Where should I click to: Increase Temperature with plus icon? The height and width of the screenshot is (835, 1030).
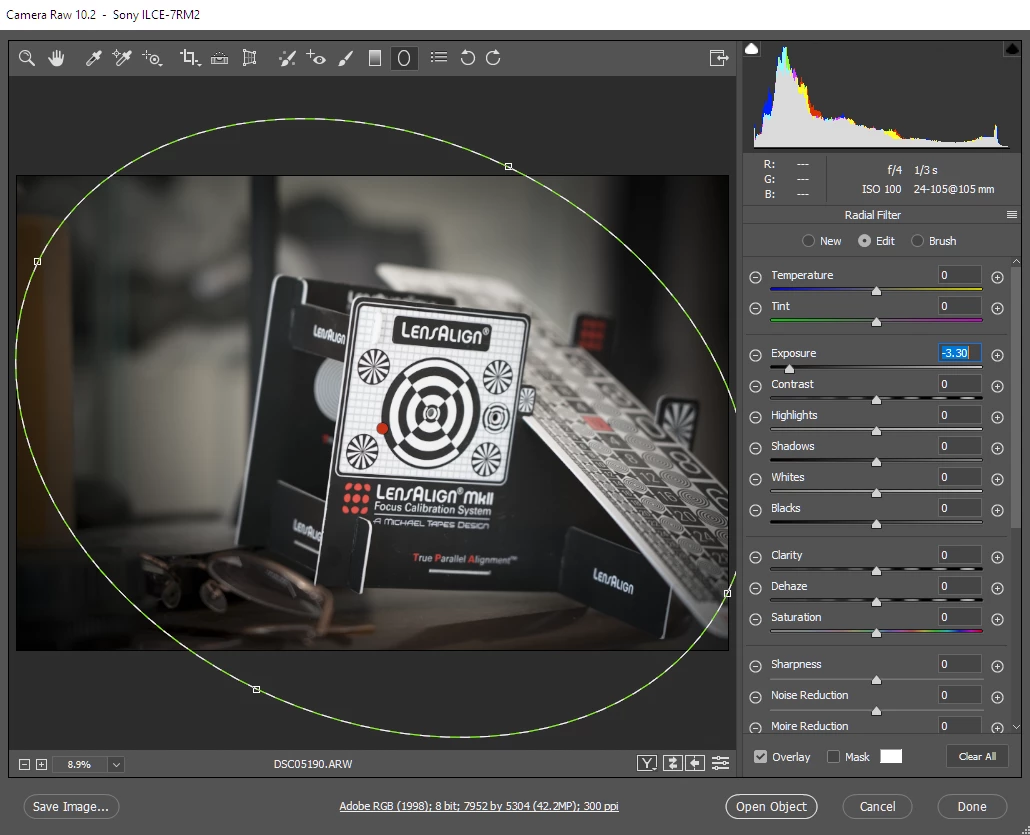pos(997,277)
